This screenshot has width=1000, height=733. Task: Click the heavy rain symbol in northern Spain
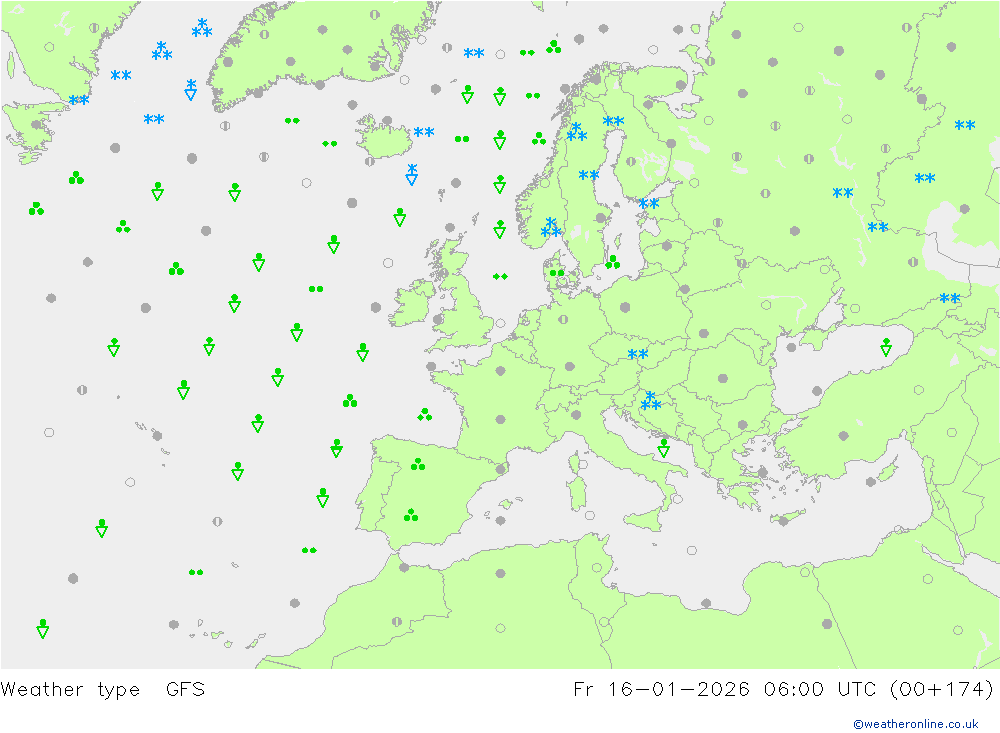tap(417, 464)
